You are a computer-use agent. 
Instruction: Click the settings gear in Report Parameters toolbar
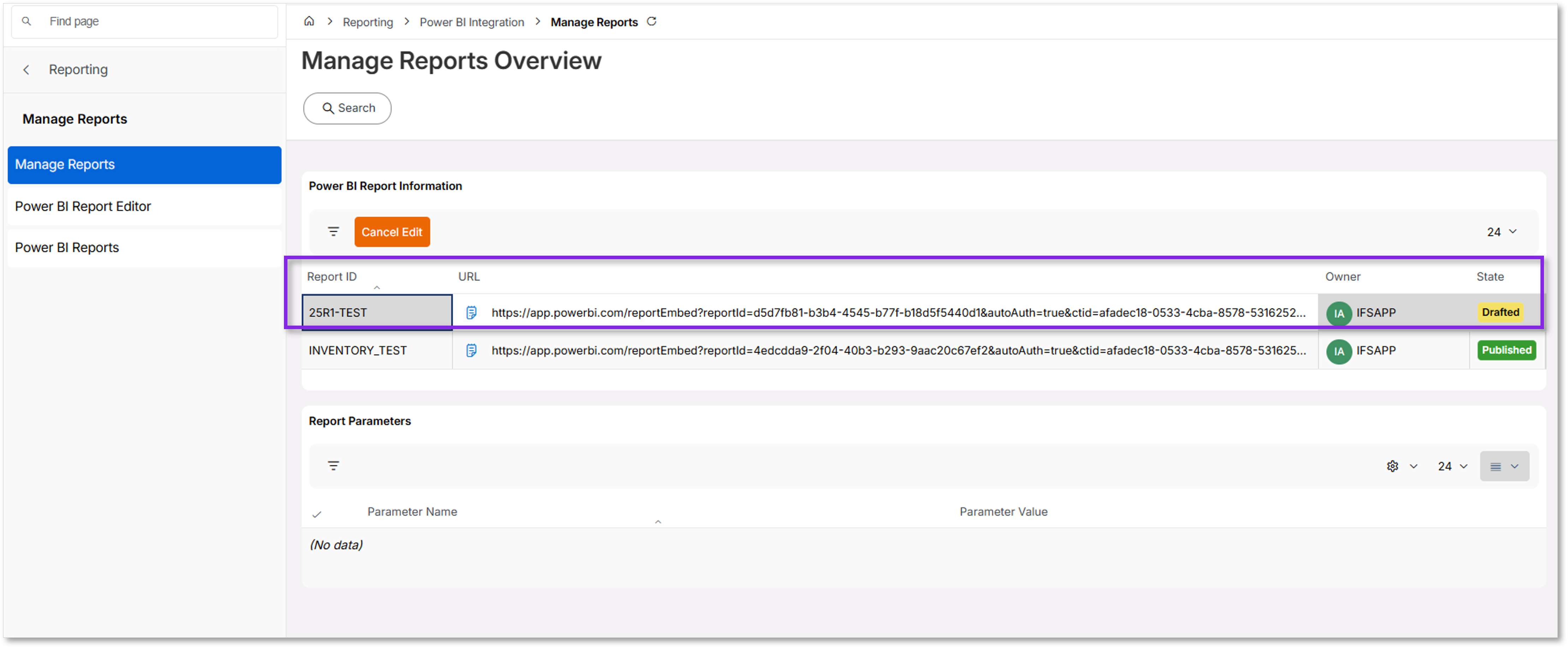(1393, 466)
